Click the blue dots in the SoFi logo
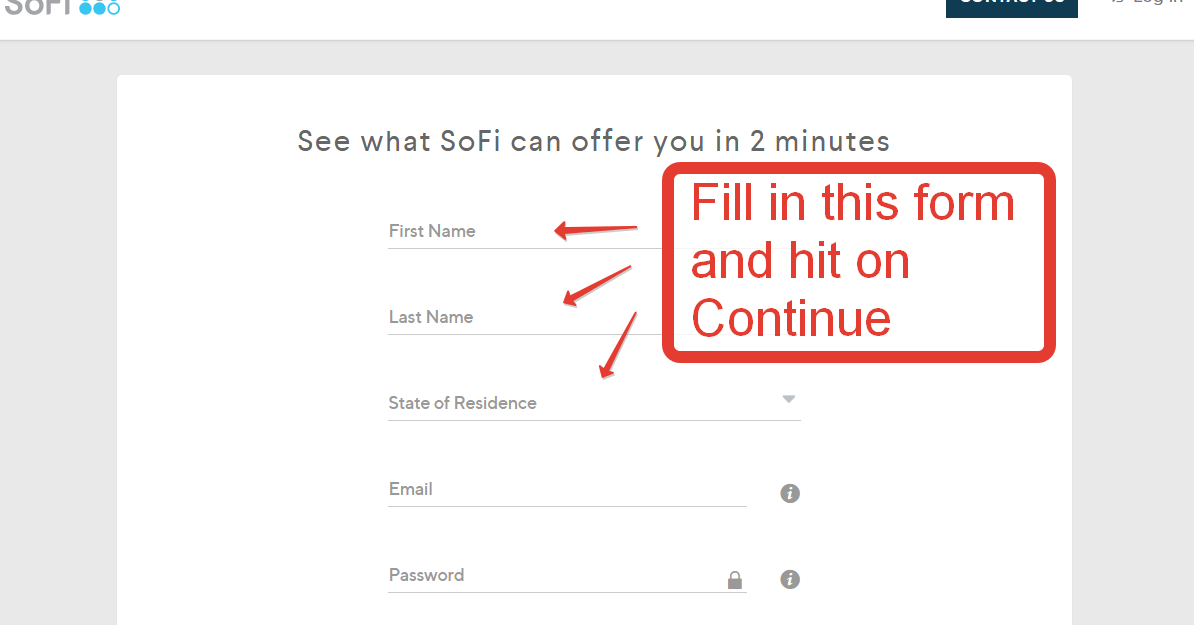The image size is (1194, 625). tap(100, 8)
